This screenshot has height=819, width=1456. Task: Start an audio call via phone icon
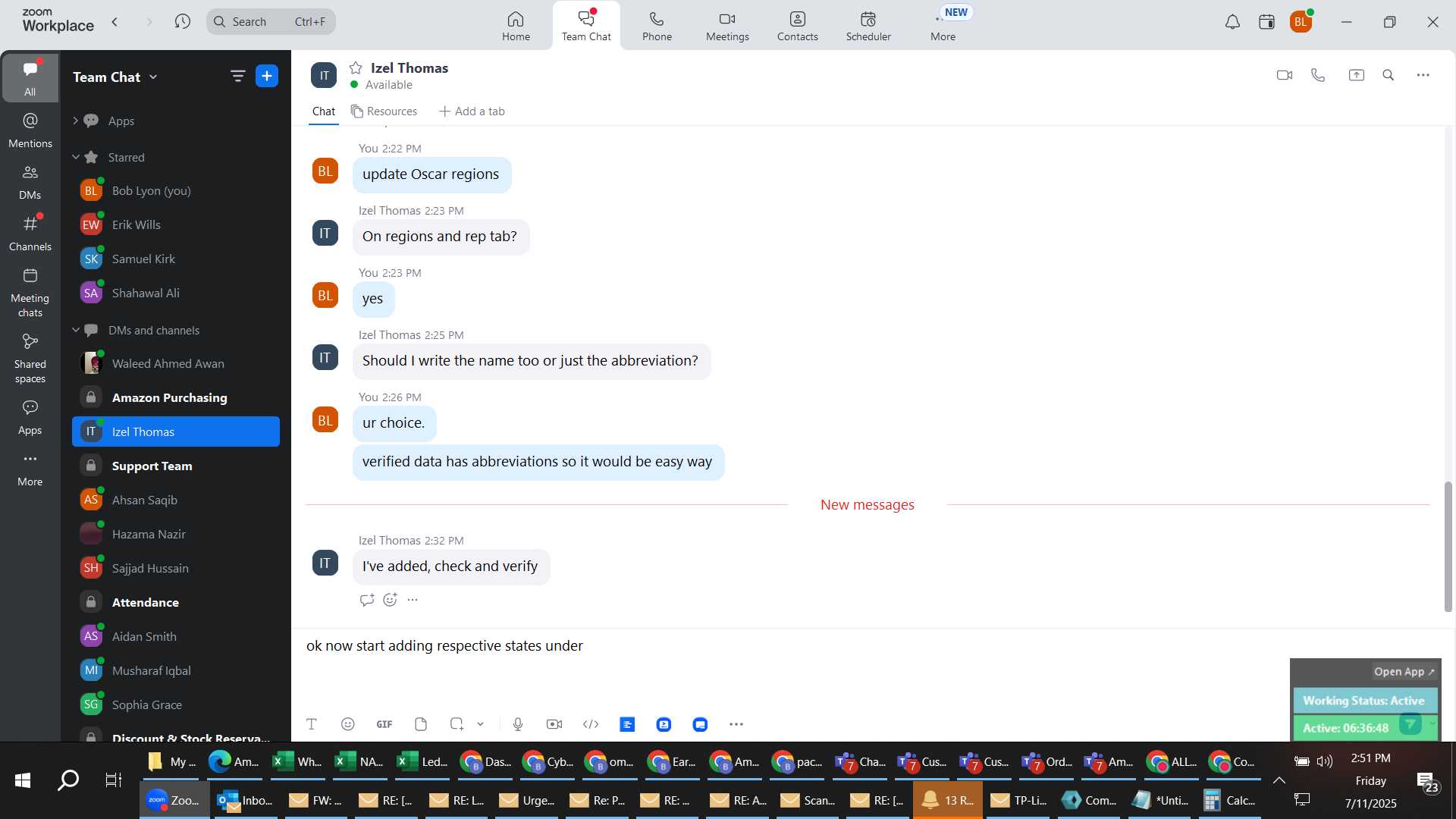pyautogui.click(x=1318, y=75)
